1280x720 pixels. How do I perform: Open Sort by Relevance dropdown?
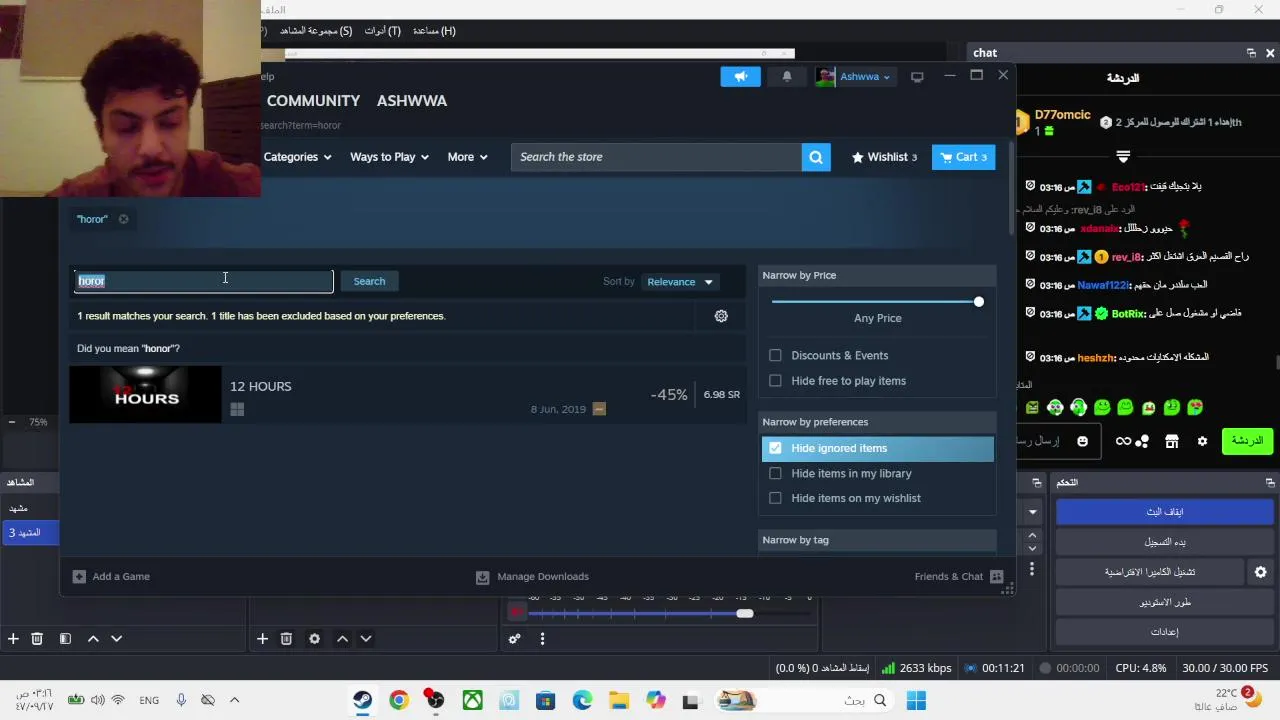(680, 282)
